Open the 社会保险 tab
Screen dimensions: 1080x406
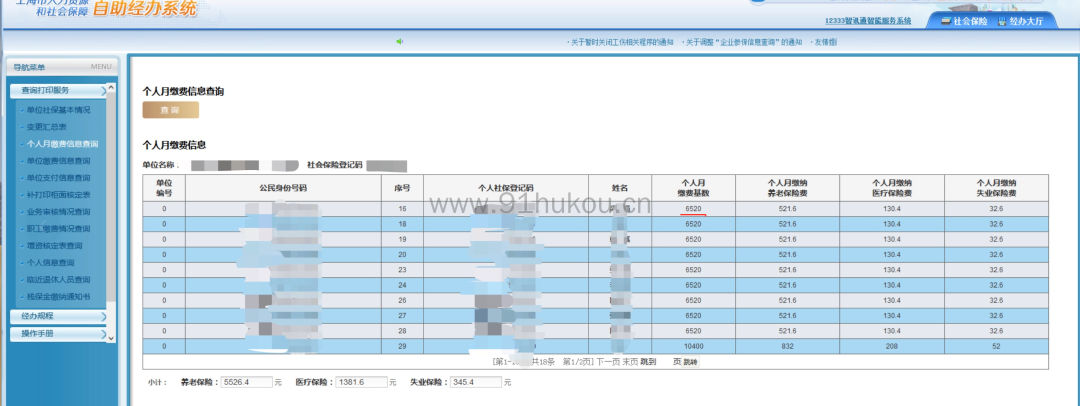point(964,20)
